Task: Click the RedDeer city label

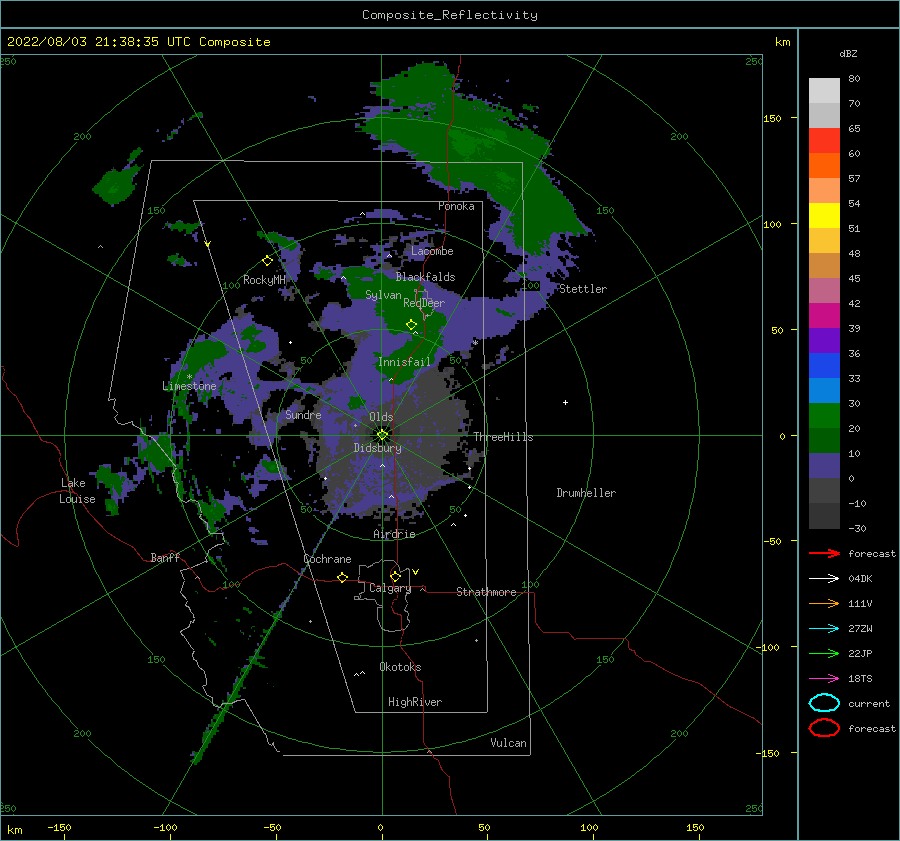Action: pos(424,303)
